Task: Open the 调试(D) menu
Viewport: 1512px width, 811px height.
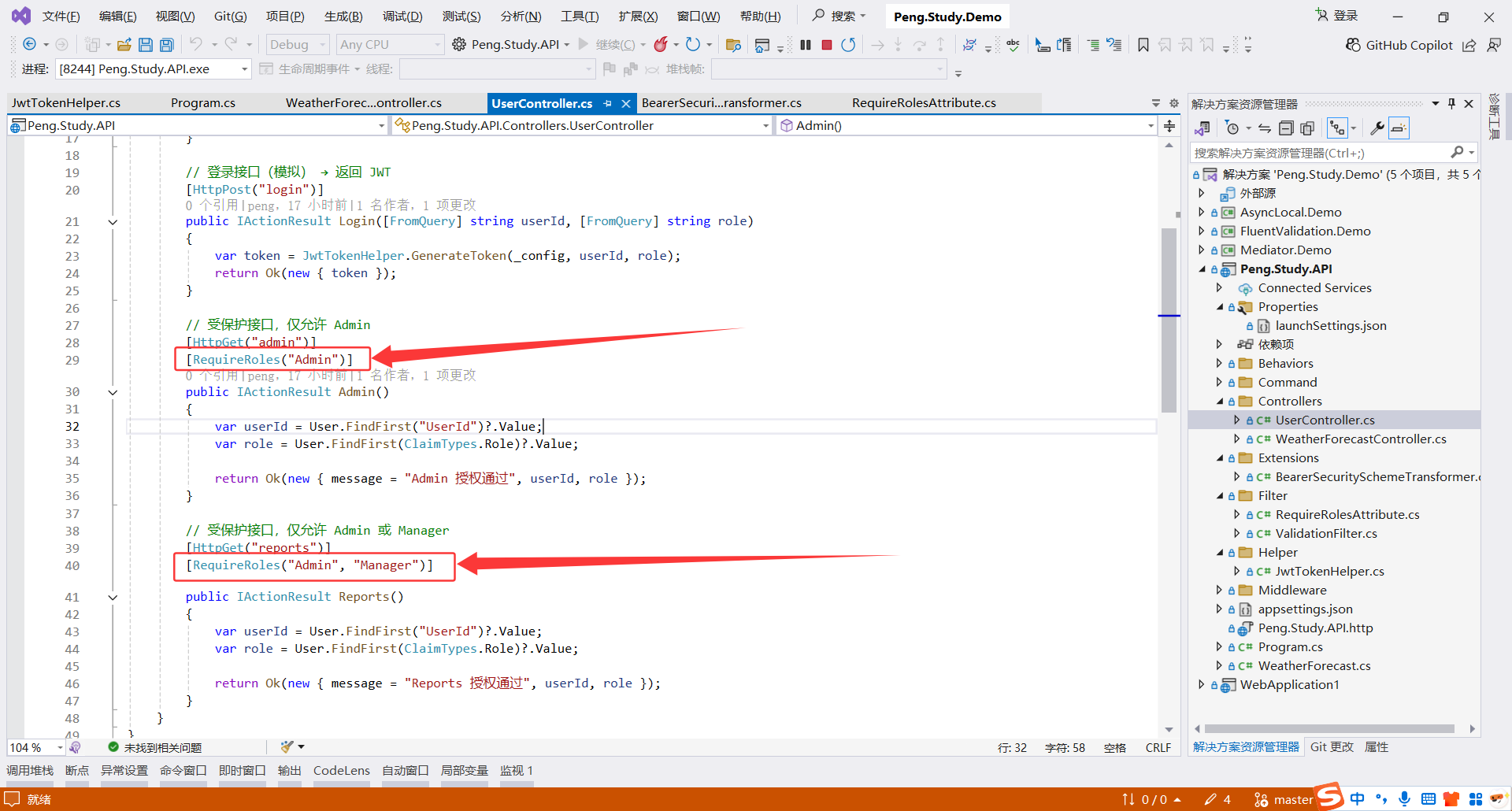Action: point(402,17)
